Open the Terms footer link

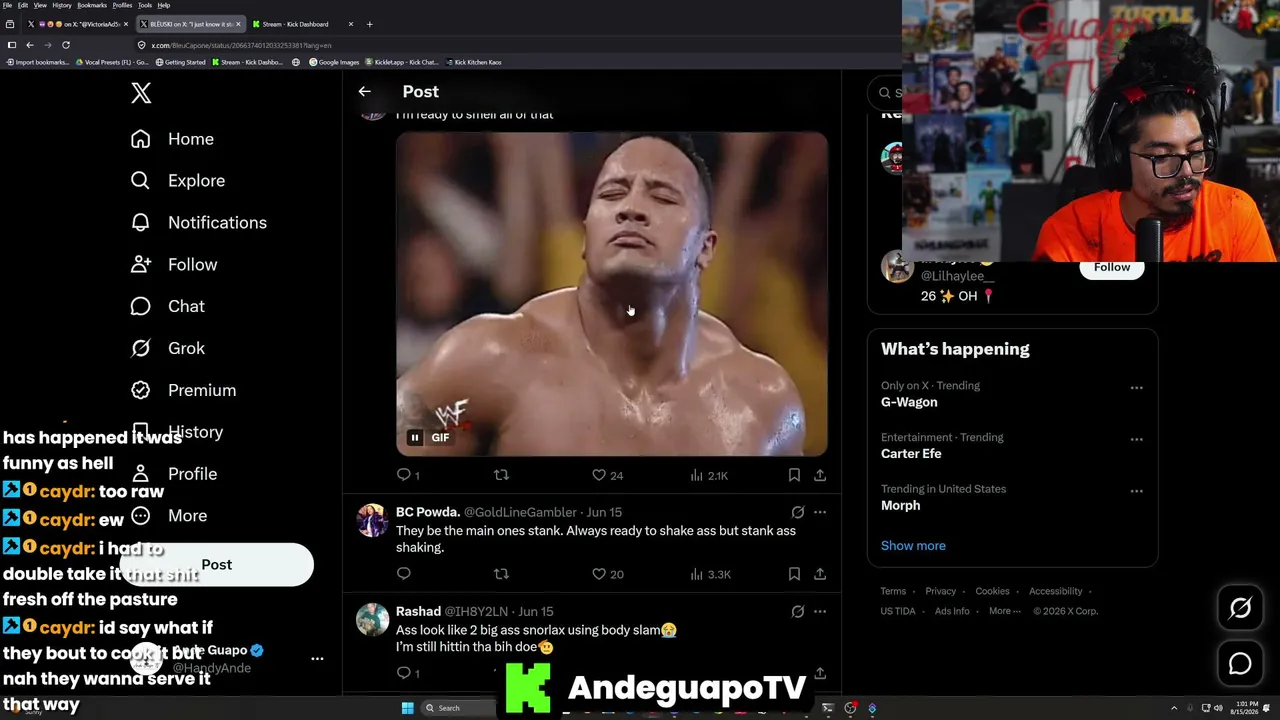pos(893,591)
